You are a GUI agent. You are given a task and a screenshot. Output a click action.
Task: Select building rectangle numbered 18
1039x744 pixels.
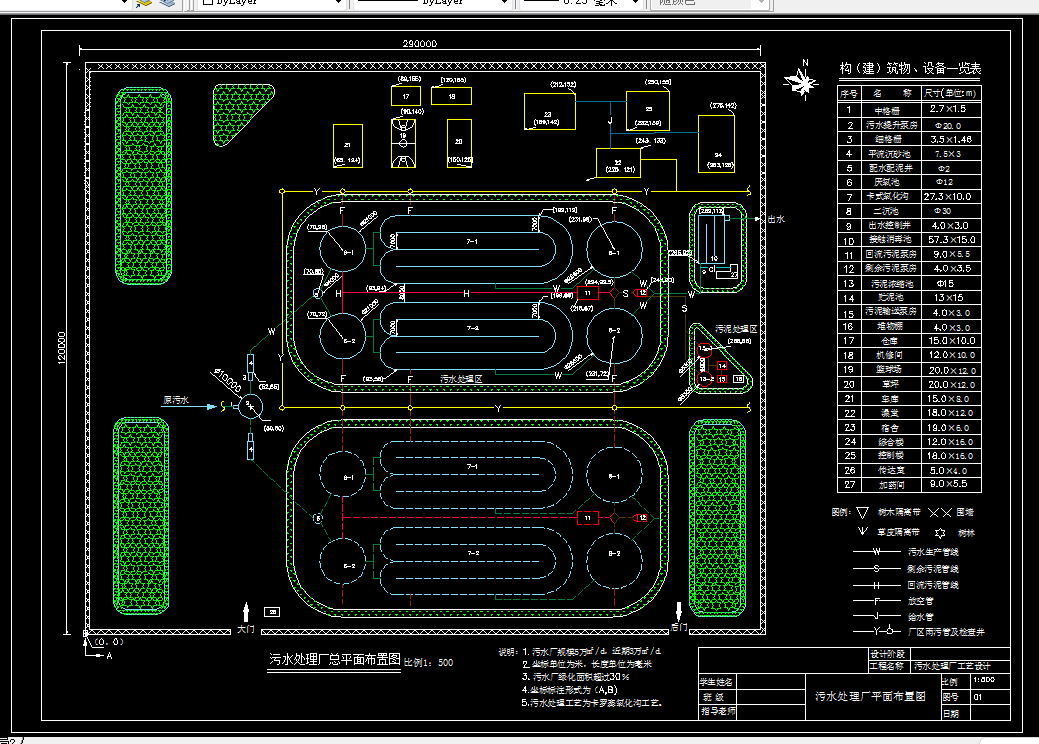point(451,96)
